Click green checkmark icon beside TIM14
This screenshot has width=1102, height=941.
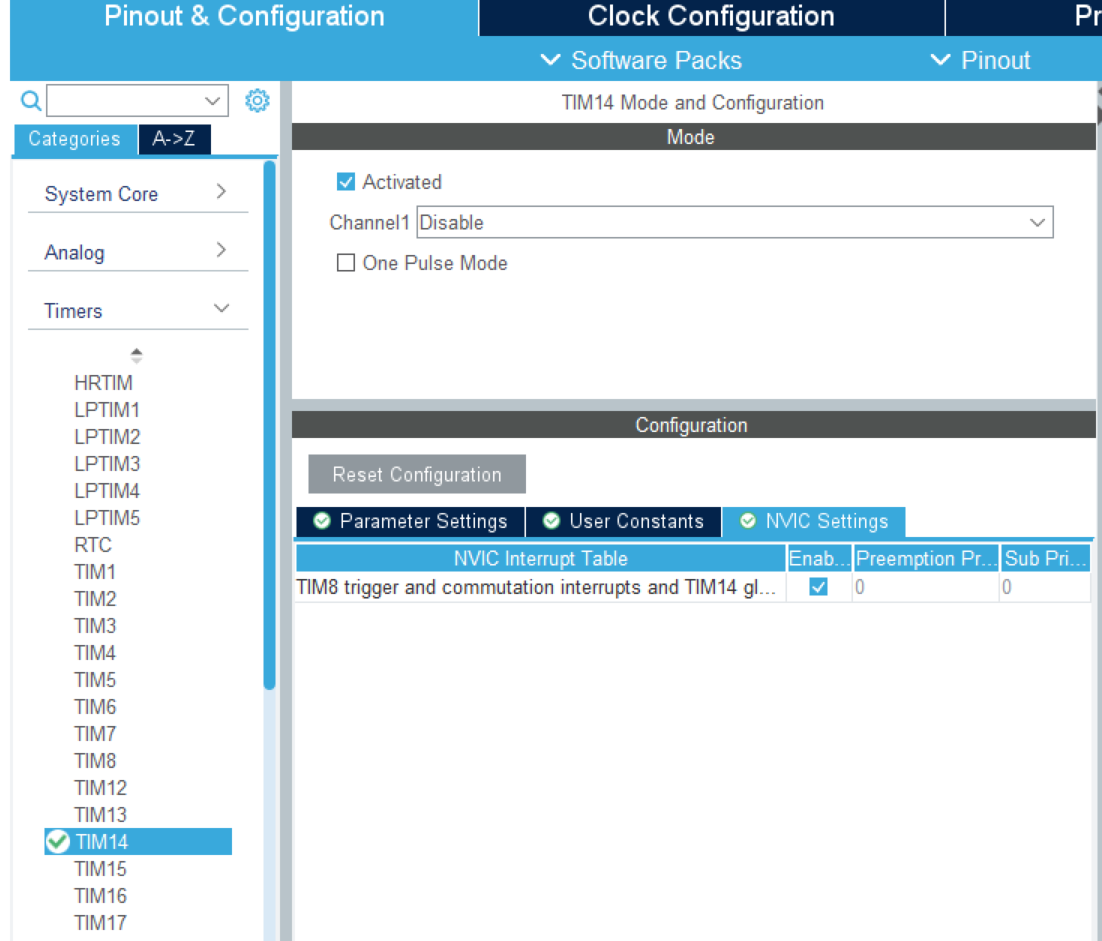click(x=58, y=842)
